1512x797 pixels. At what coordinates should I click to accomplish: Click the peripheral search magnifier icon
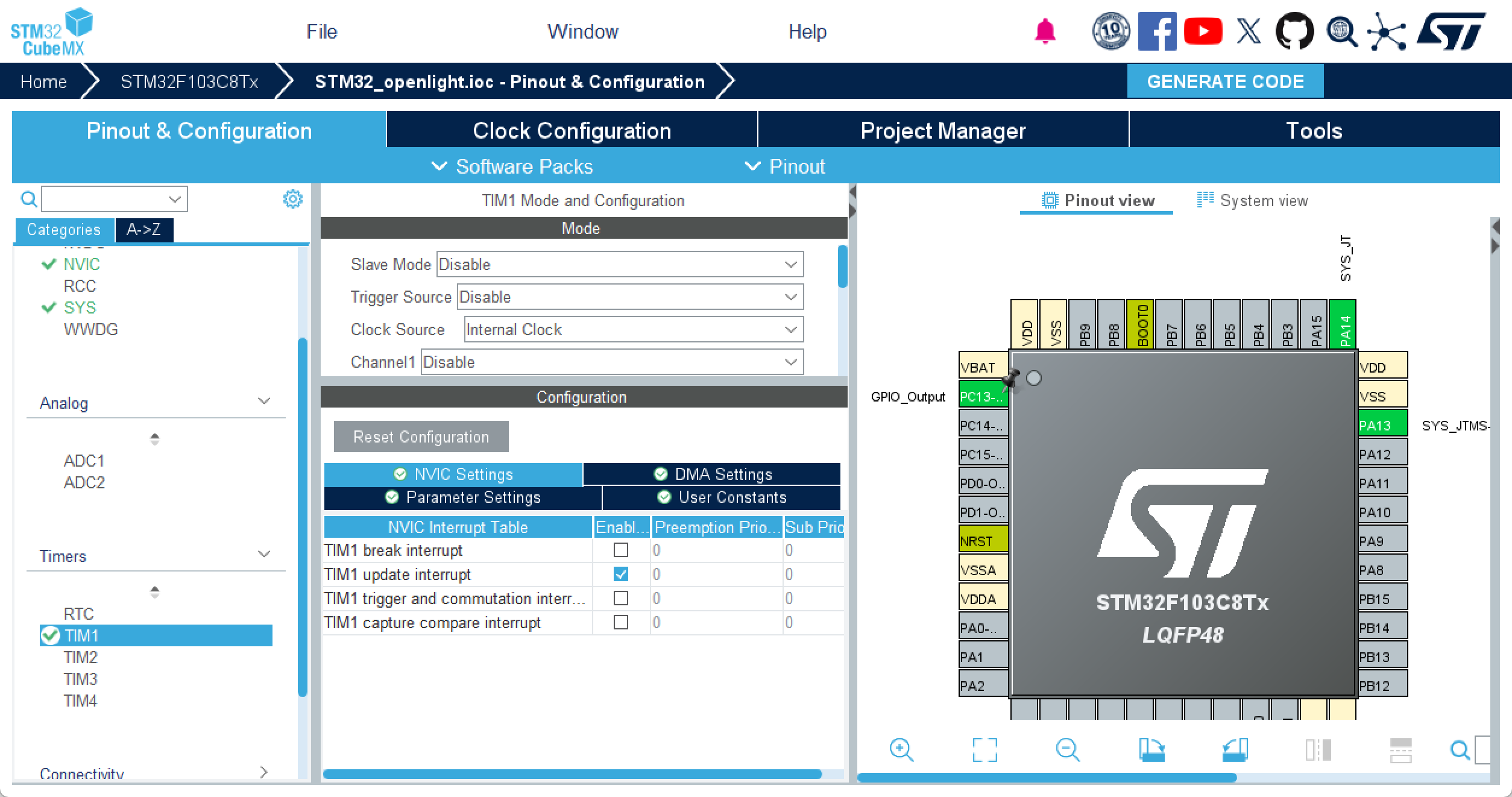coord(28,199)
